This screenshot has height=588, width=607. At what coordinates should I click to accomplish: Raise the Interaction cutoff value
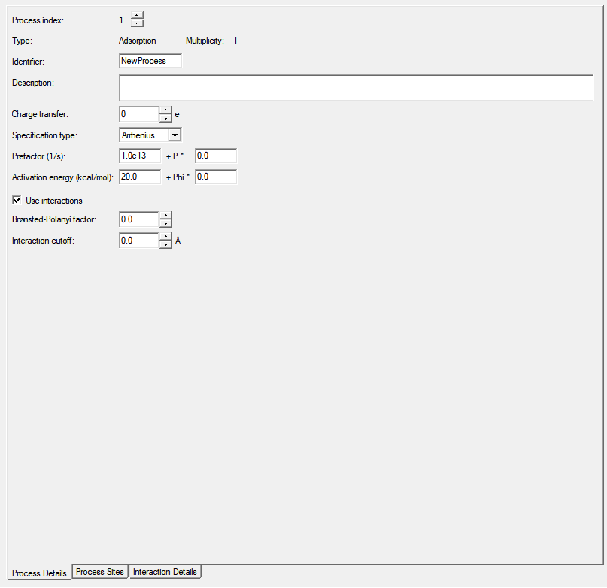coord(165,236)
